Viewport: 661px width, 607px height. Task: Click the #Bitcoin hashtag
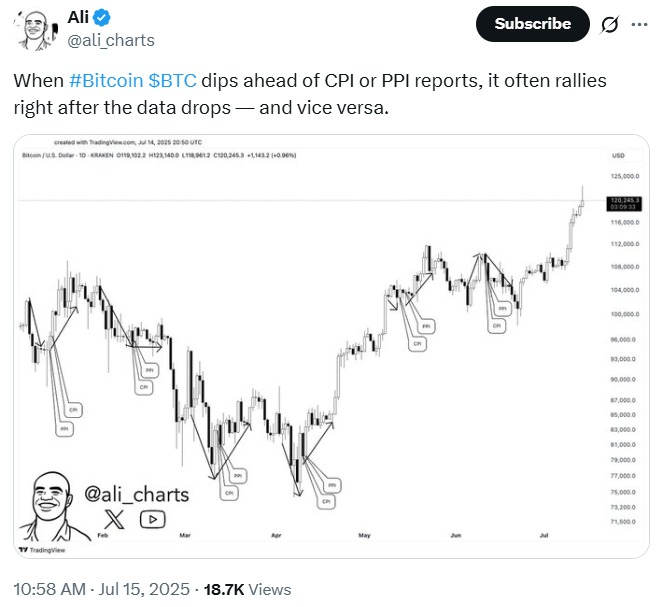pos(106,81)
